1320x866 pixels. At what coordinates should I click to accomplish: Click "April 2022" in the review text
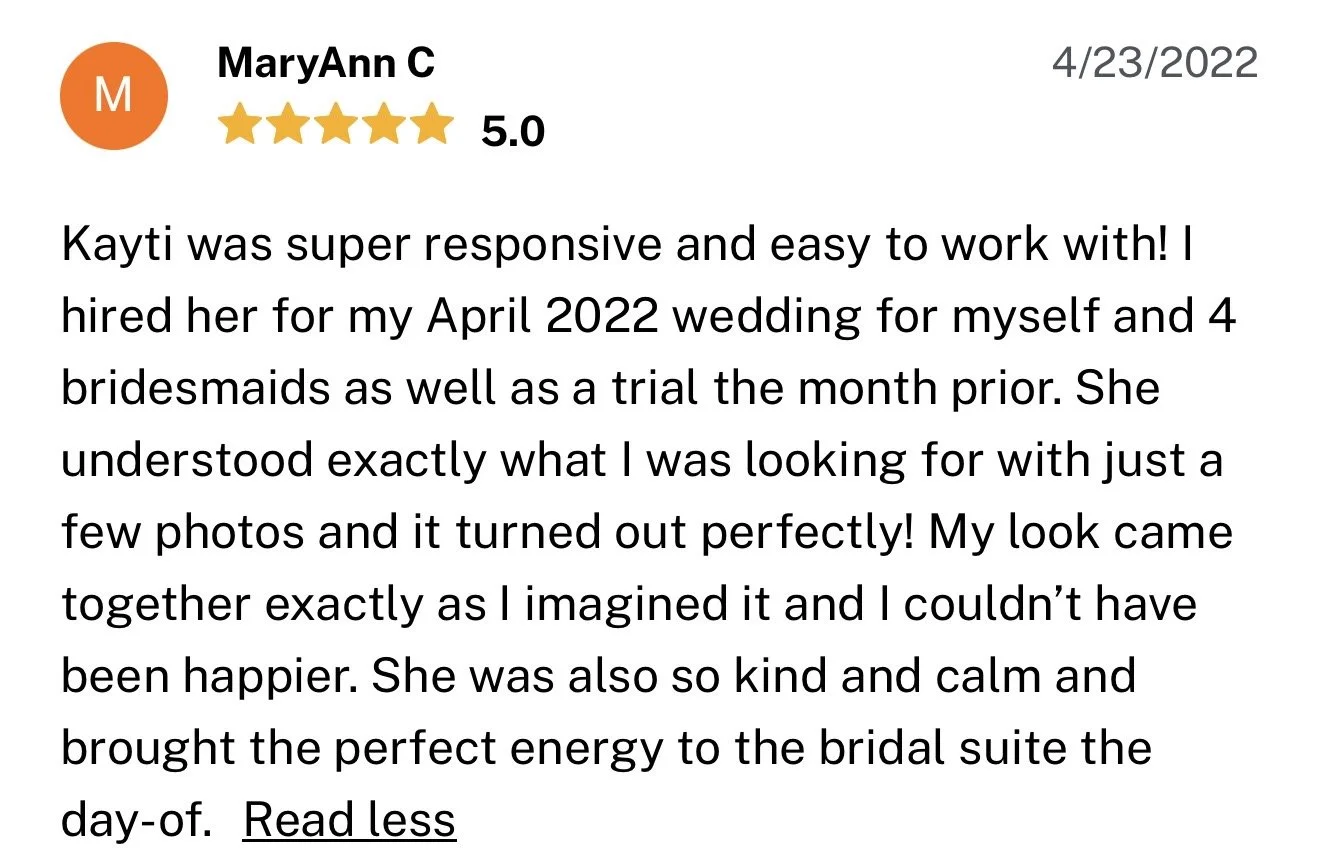pos(543,319)
